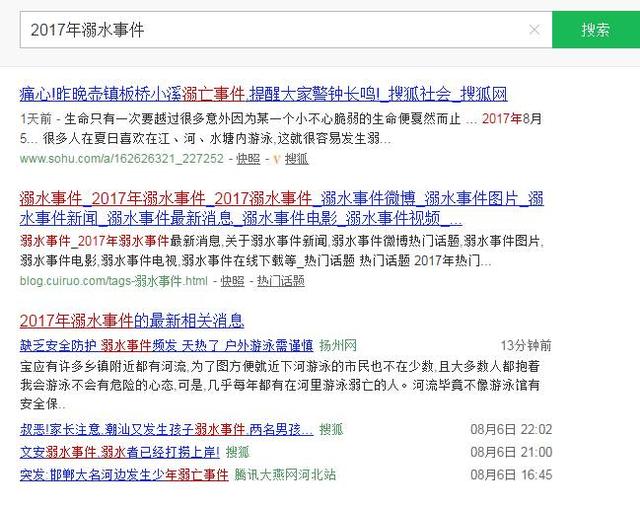640x507 pixels.
Task: Clear the search box with the X icon
Action: coord(534,30)
